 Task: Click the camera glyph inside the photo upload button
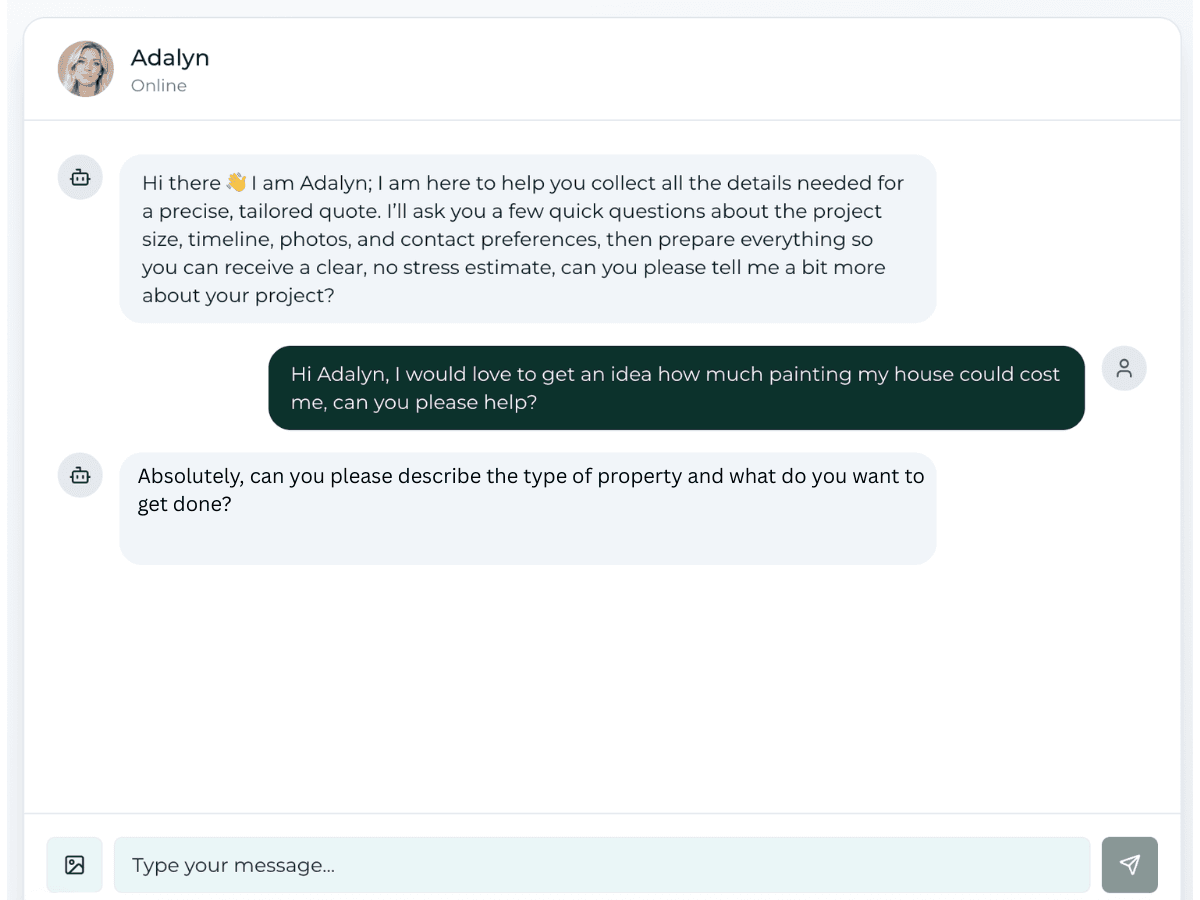click(x=75, y=864)
